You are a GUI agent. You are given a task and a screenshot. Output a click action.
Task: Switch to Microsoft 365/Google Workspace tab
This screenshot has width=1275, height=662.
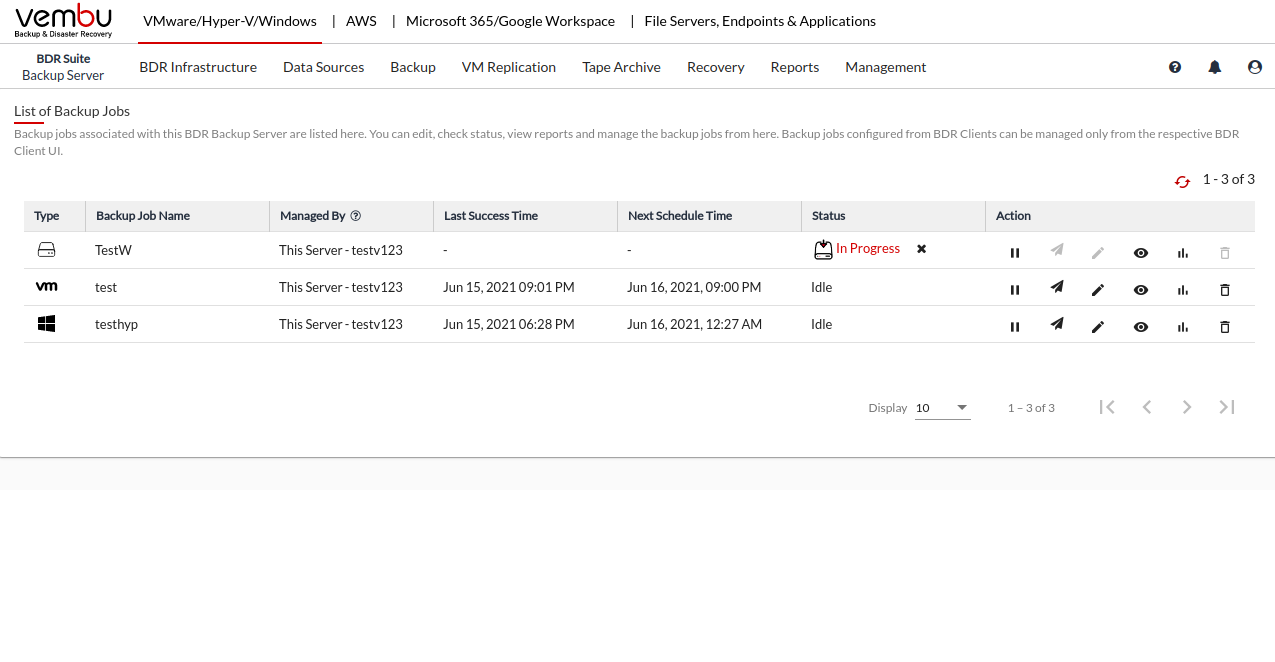tap(510, 21)
